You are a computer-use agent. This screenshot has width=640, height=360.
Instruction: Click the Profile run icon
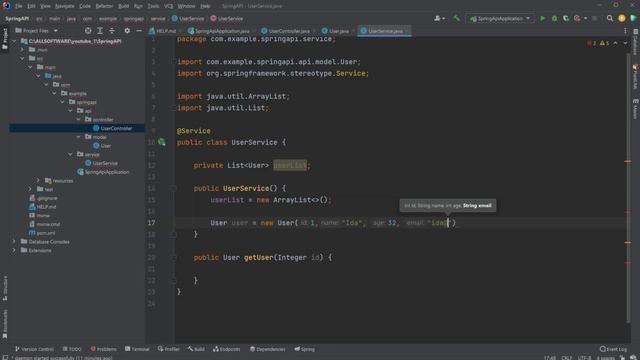click(x=577, y=18)
